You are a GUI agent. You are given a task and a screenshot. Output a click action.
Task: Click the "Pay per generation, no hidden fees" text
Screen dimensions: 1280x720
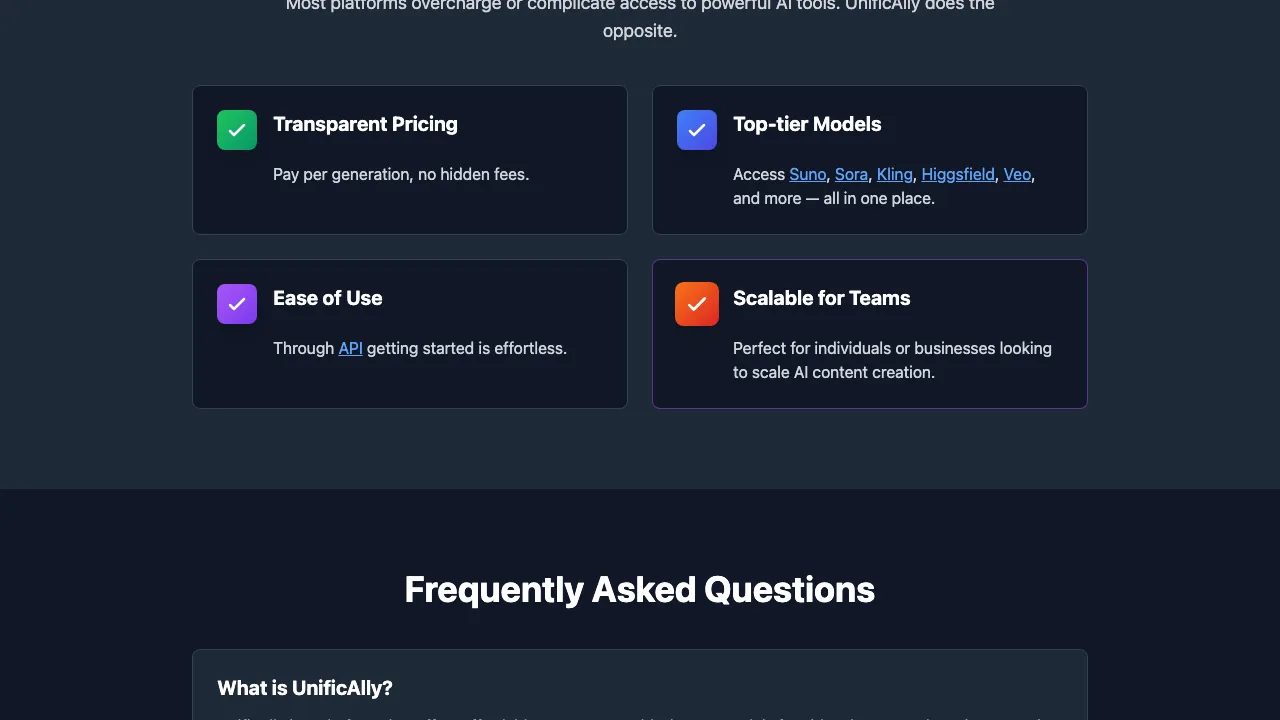tap(401, 174)
